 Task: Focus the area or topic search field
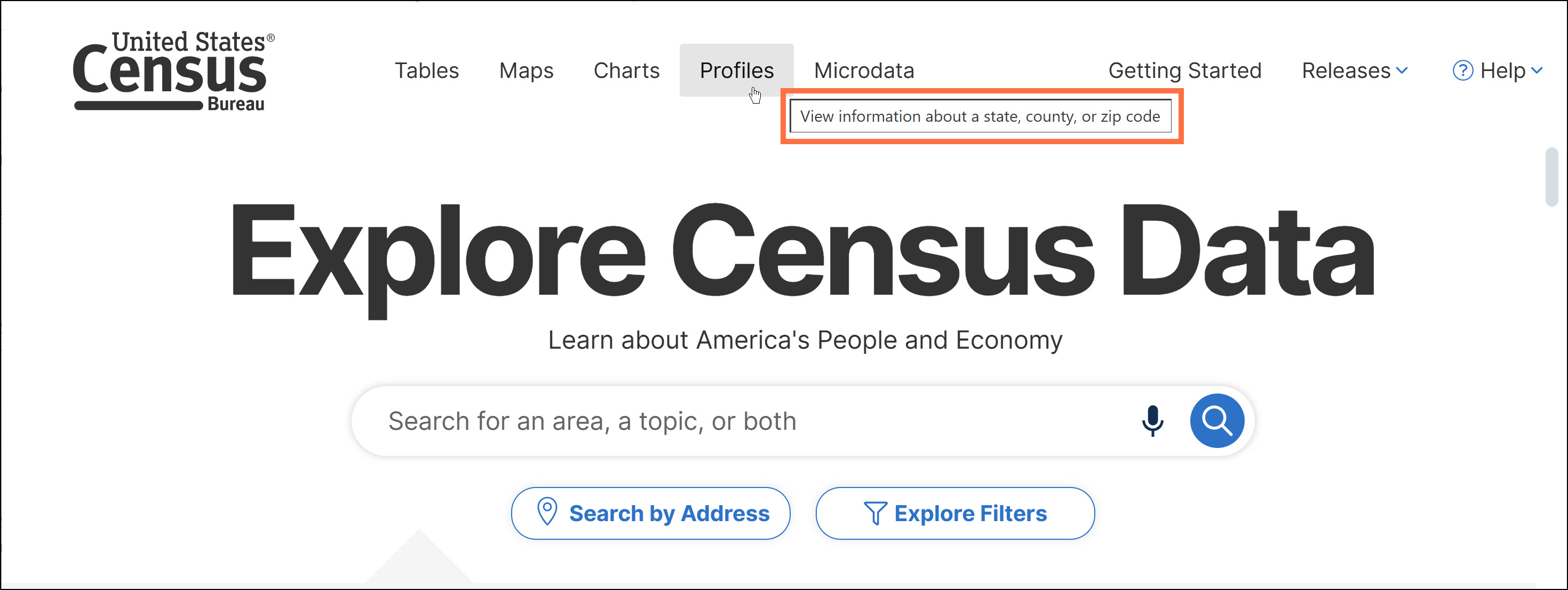(x=730, y=421)
